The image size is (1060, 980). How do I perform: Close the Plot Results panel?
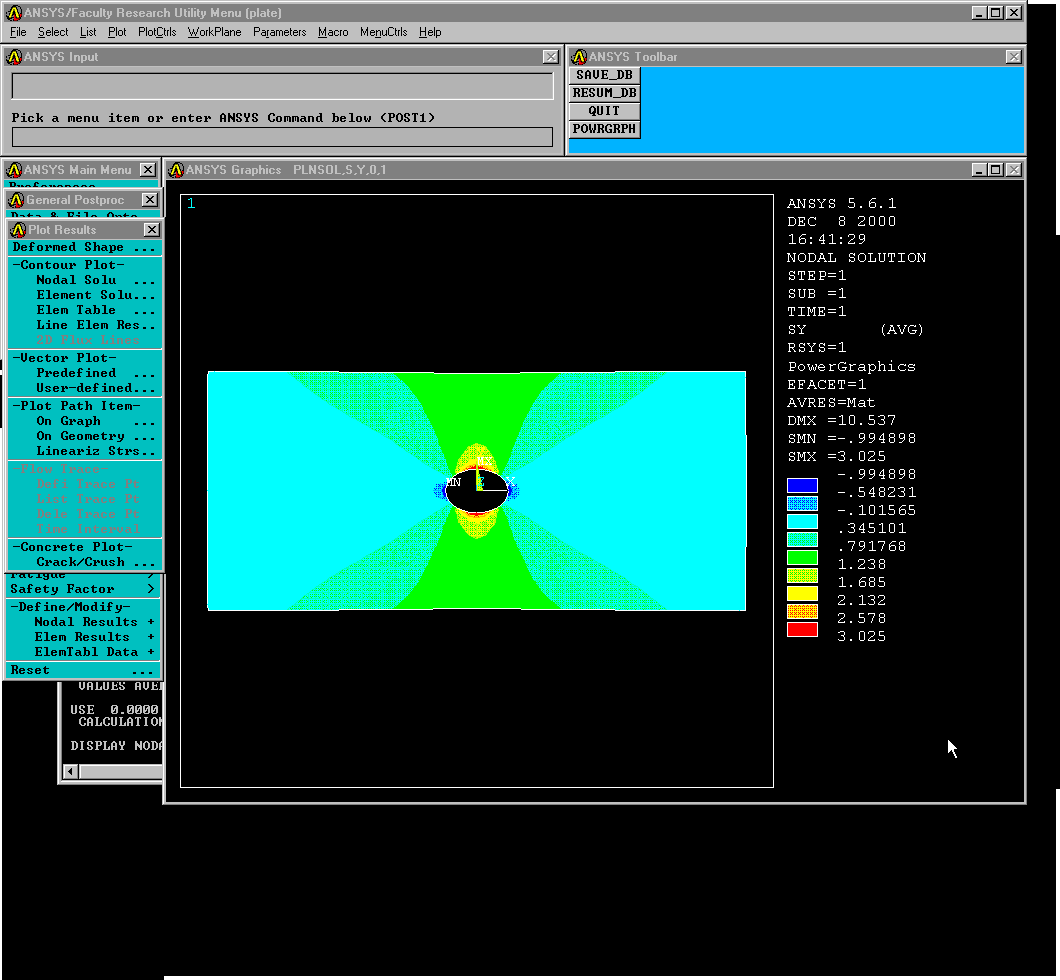pyautogui.click(x=151, y=230)
